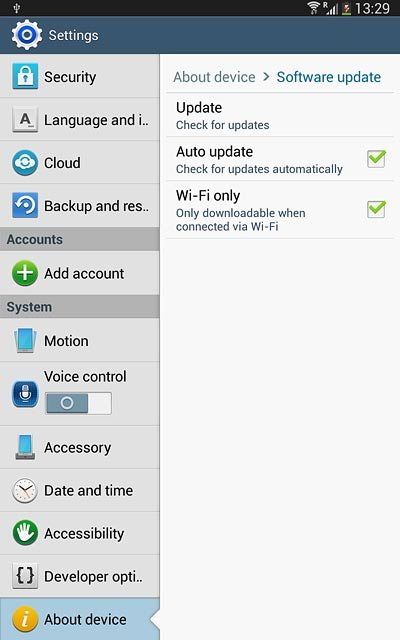Tap the Wi-Fi status bar icon
Image resolution: width=400 pixels, height=640 pixels.
[313, 8]
